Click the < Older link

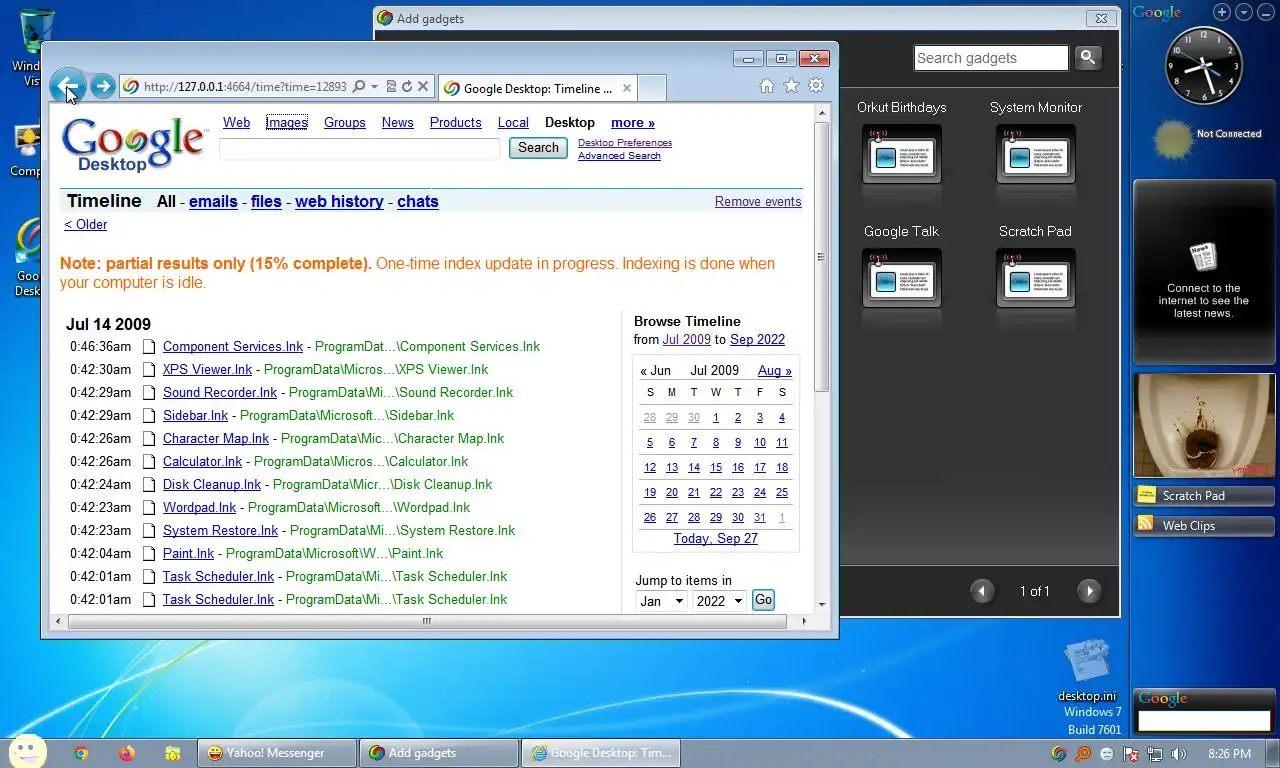pos(85,224)
